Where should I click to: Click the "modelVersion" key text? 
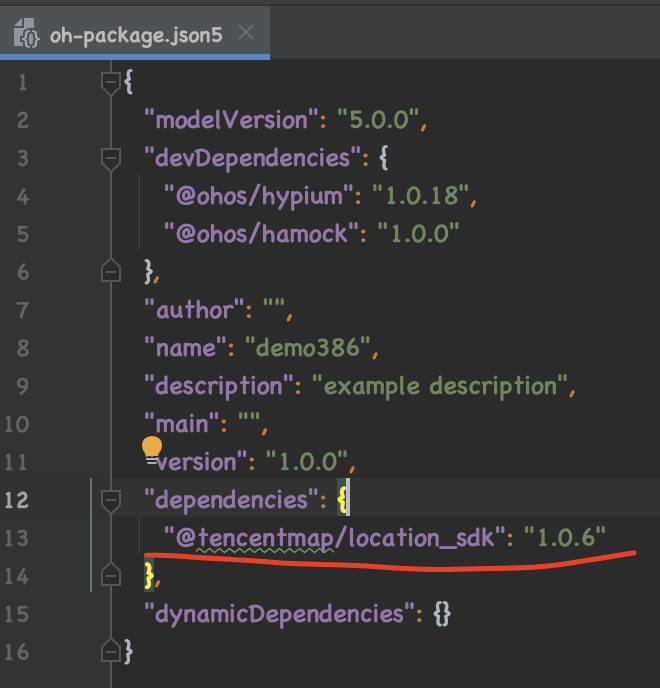(229, 120)
